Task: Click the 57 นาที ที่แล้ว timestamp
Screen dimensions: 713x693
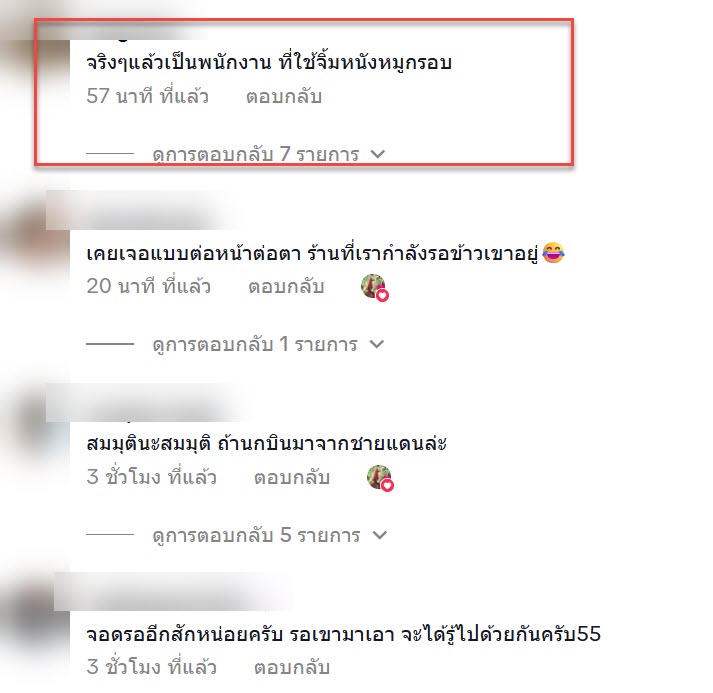Action: [147, 96]
